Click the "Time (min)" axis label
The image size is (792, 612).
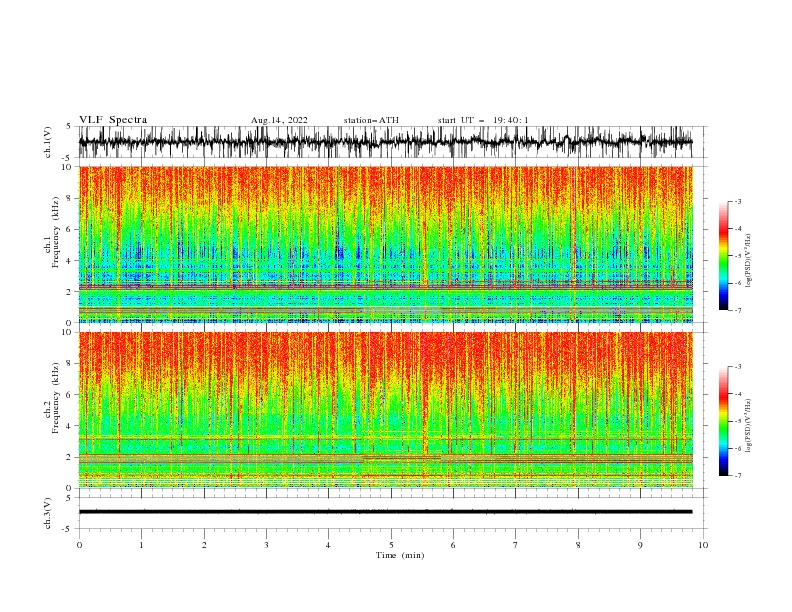tap(400, 555)
